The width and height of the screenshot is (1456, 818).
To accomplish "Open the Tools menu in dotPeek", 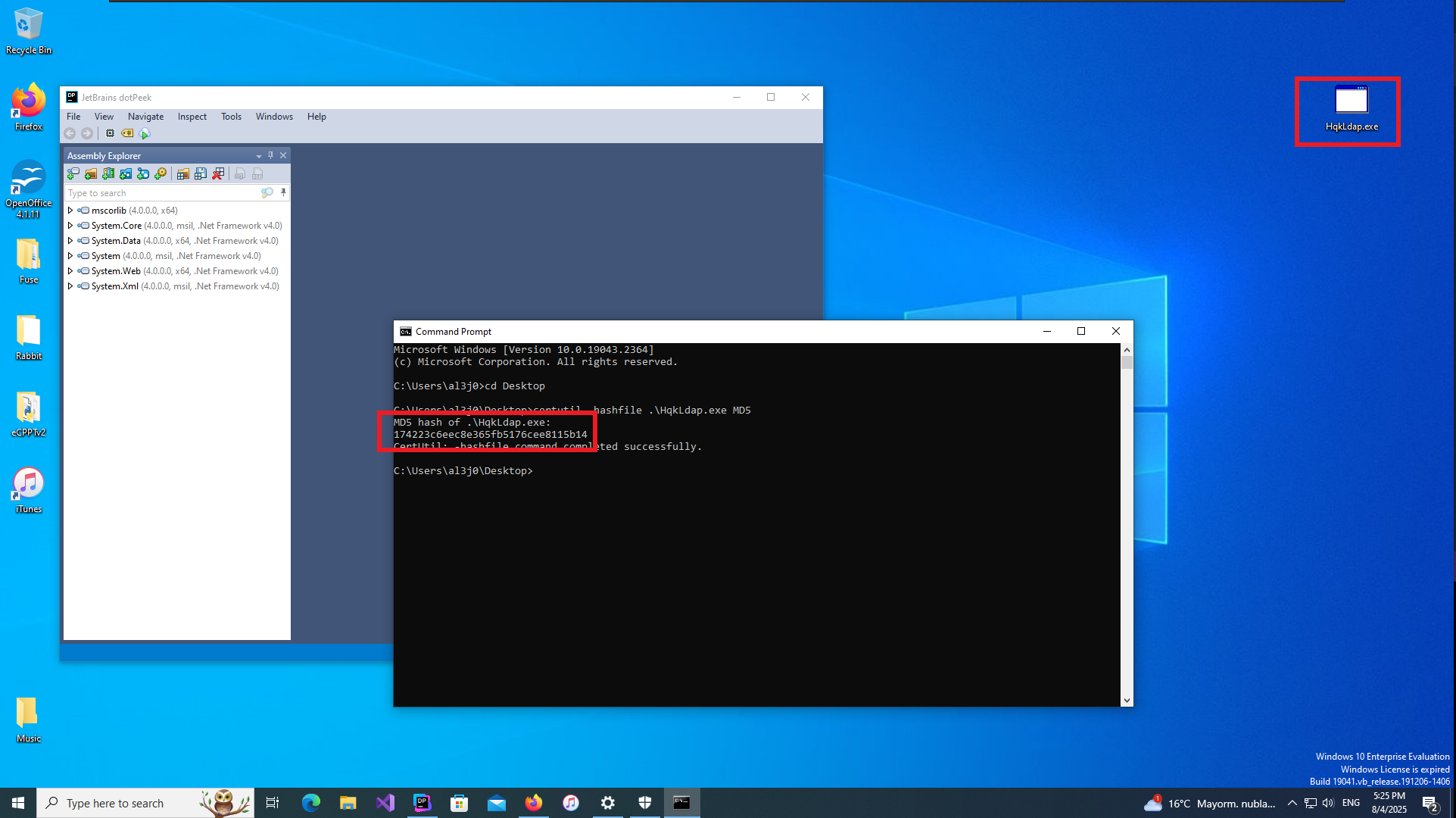I will click(231, 117).
